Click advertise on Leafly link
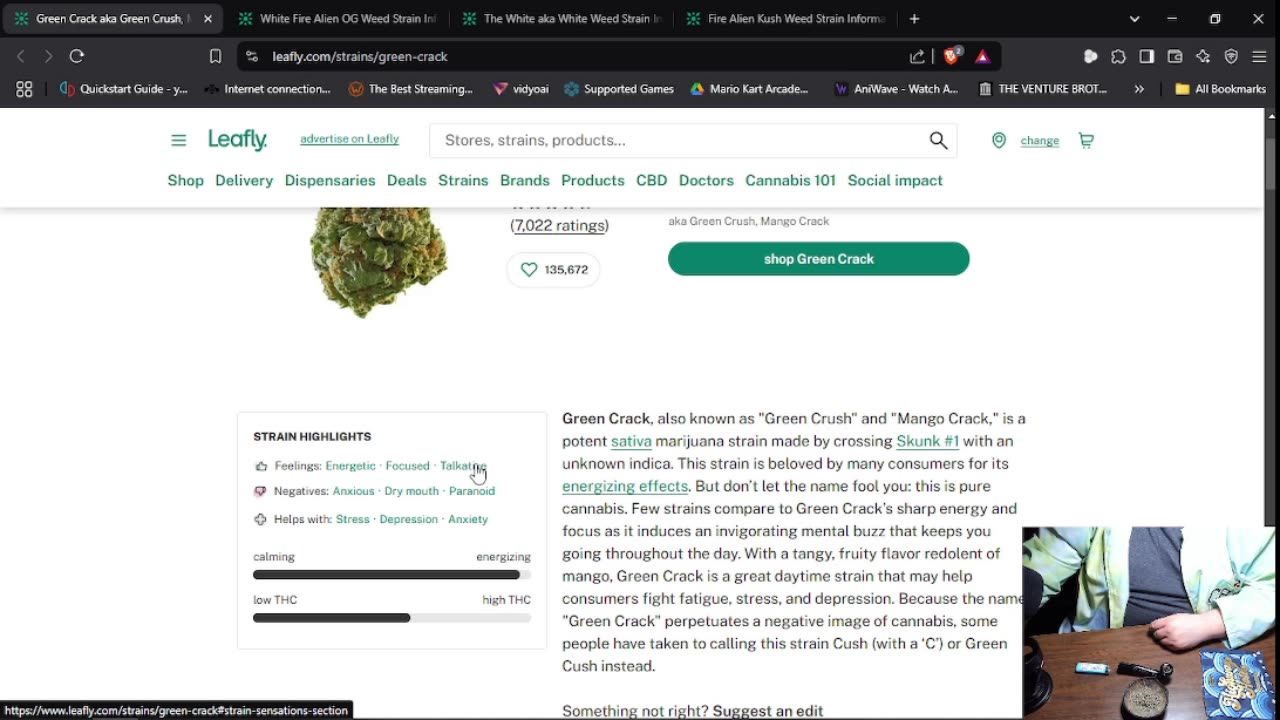1280x720 pixels. (x=349, y=139)
